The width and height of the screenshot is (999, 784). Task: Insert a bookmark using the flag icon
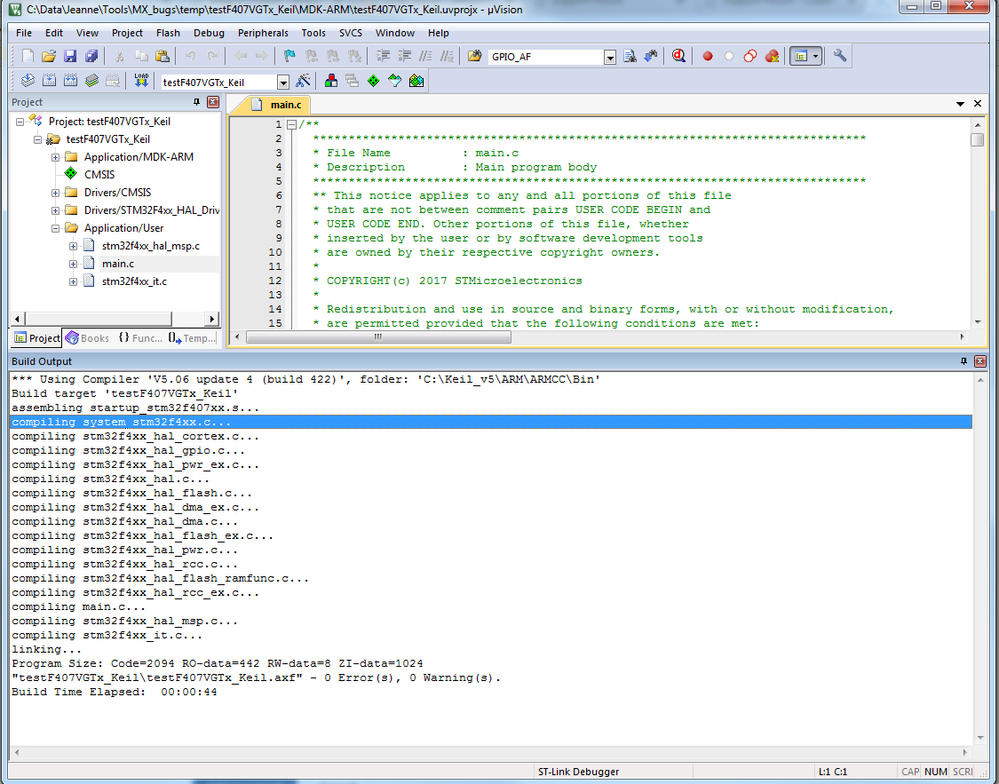coord(289,56)
